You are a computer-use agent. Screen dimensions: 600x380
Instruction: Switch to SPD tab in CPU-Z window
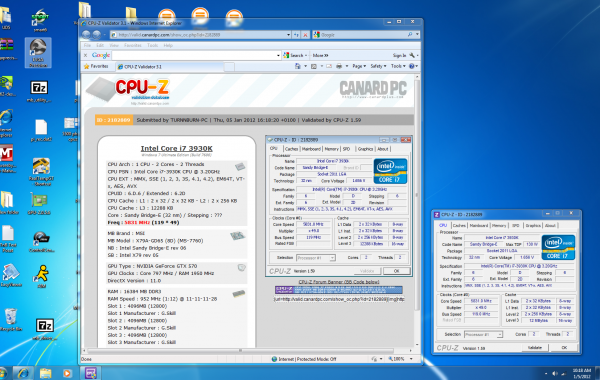pyautogui.click(x=515, y=225)
